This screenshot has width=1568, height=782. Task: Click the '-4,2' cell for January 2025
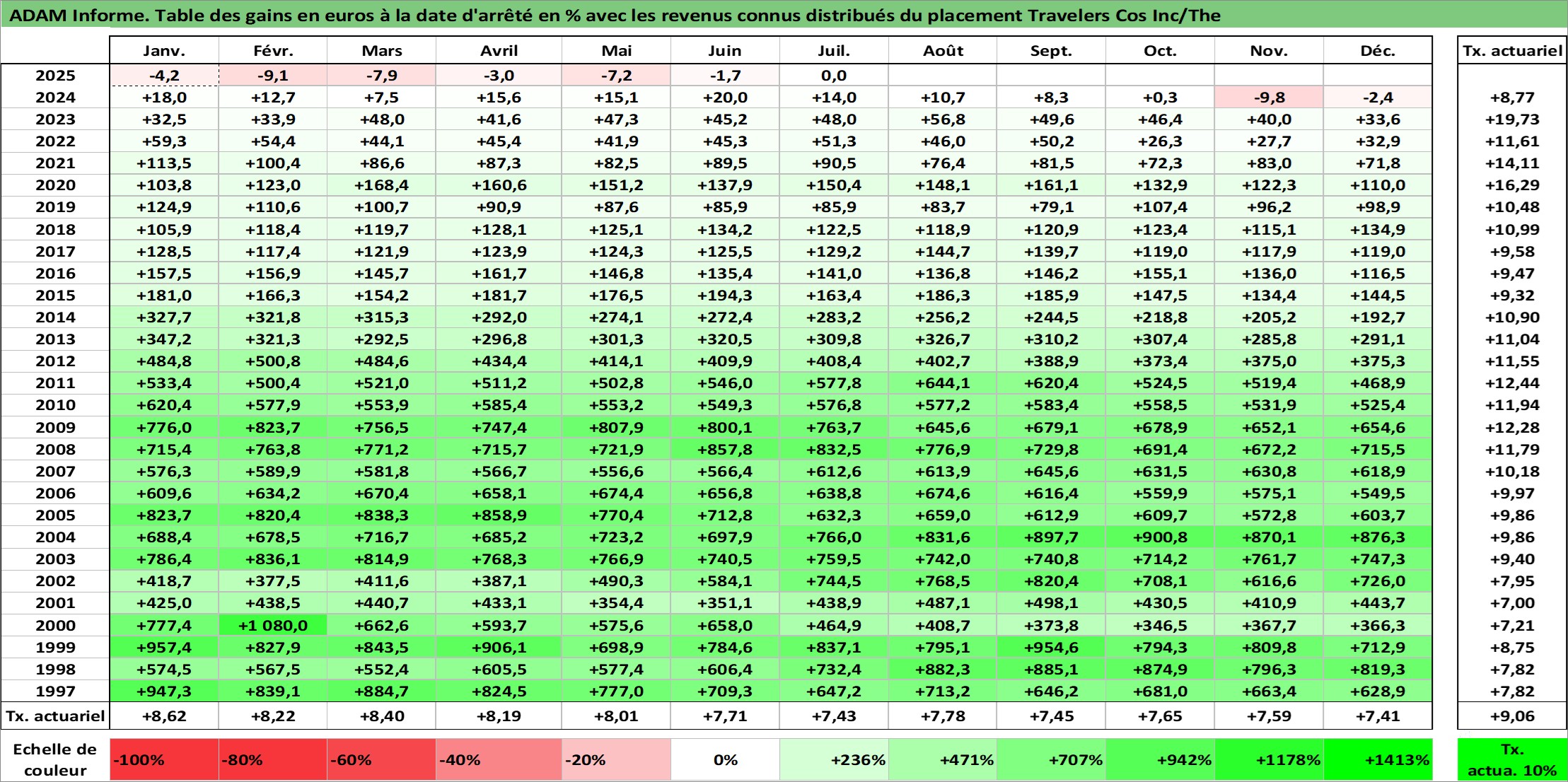point(164,76)
